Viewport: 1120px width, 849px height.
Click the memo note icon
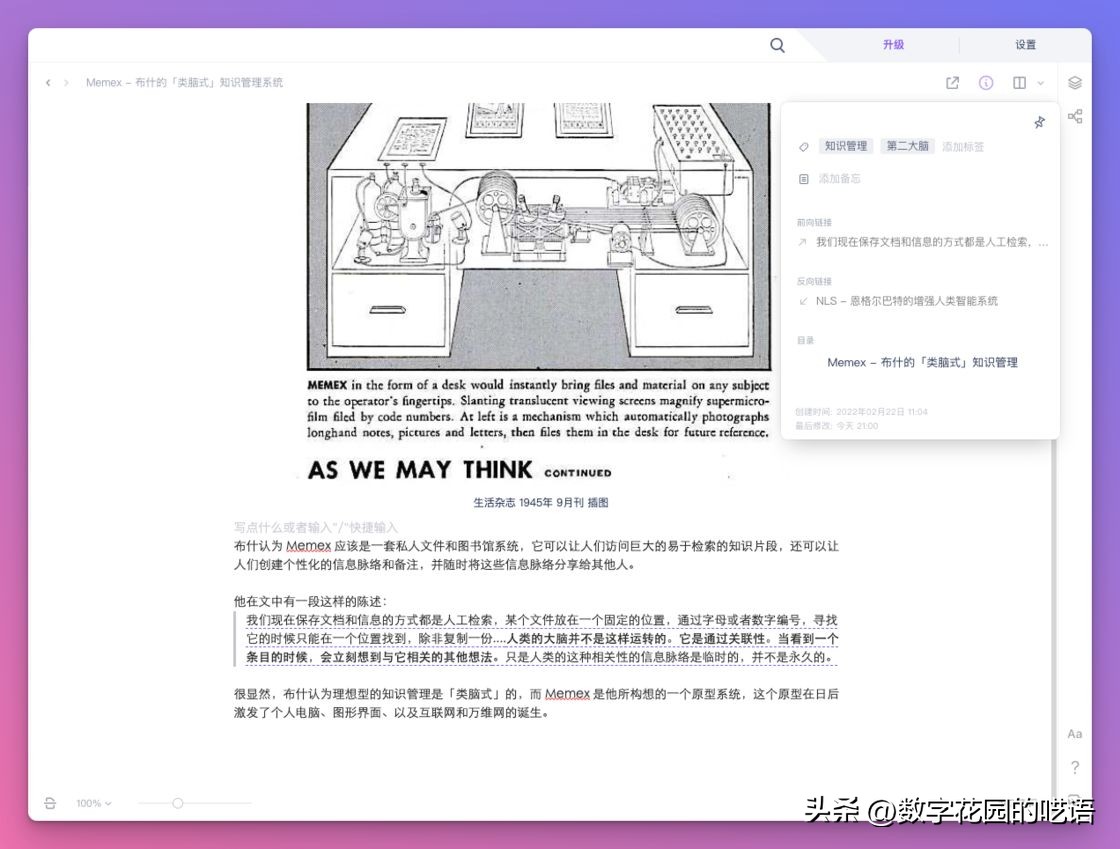point(804,179)
